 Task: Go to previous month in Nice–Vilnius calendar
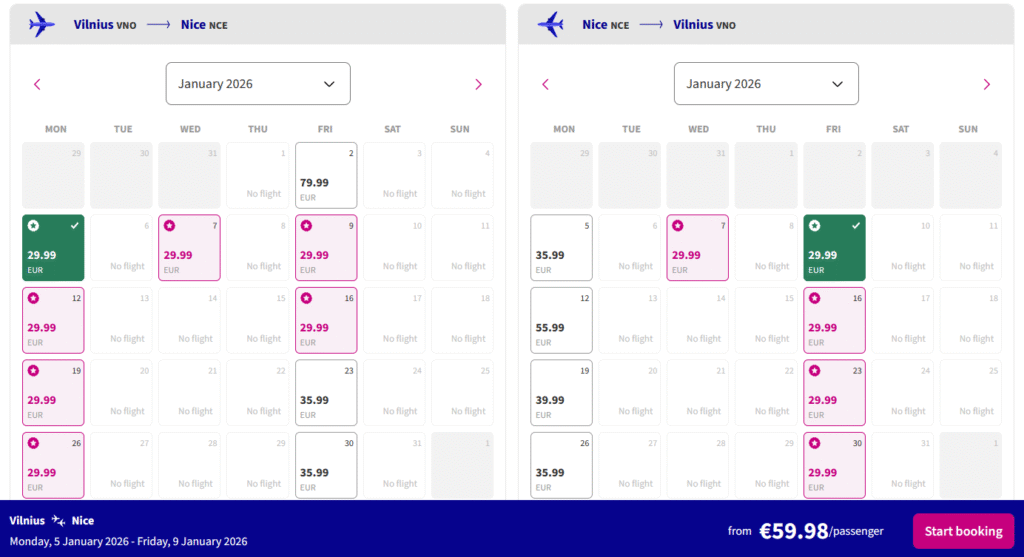click(545, 84)
